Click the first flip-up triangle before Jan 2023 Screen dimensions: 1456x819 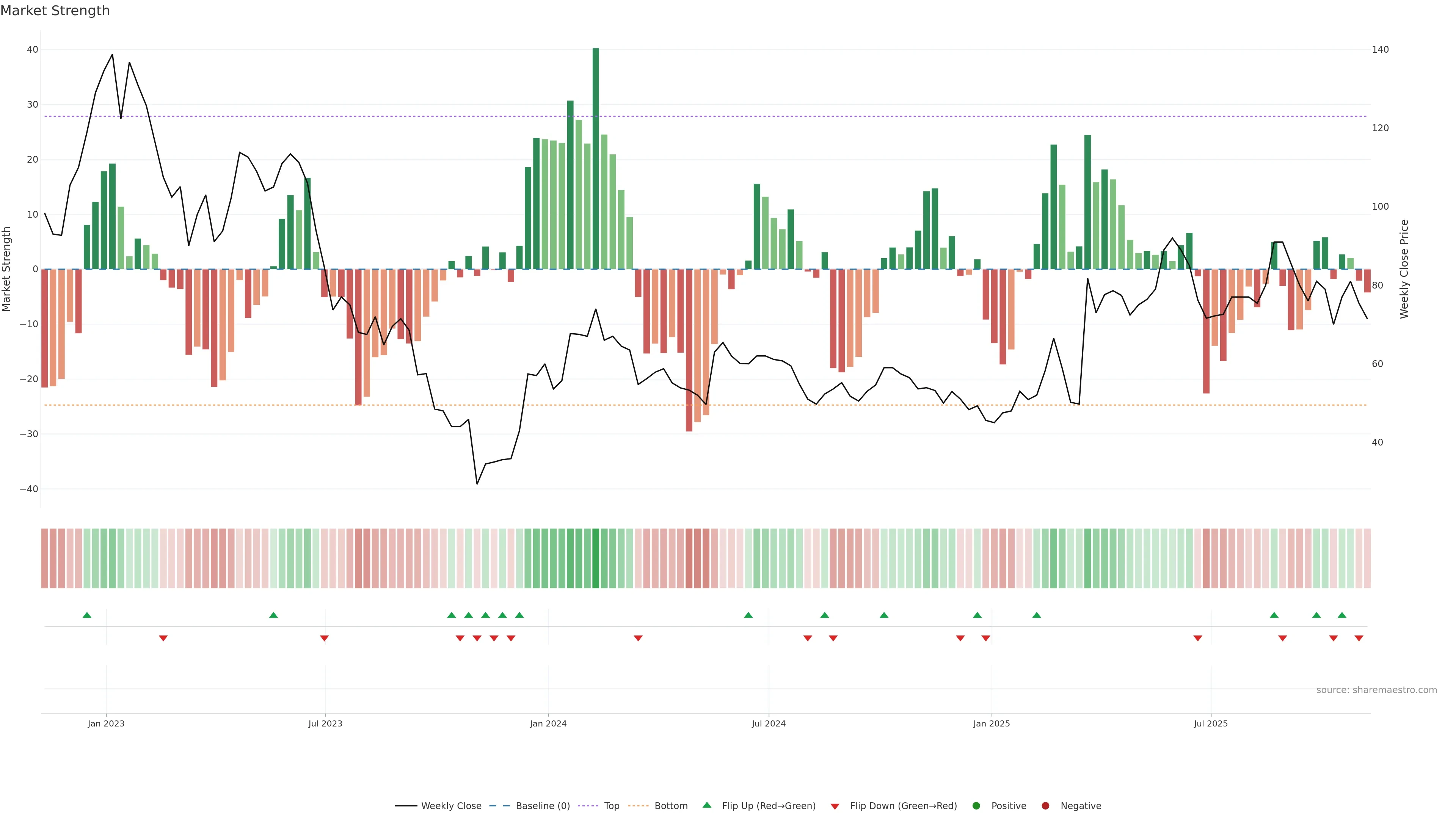tap(87, 615)
